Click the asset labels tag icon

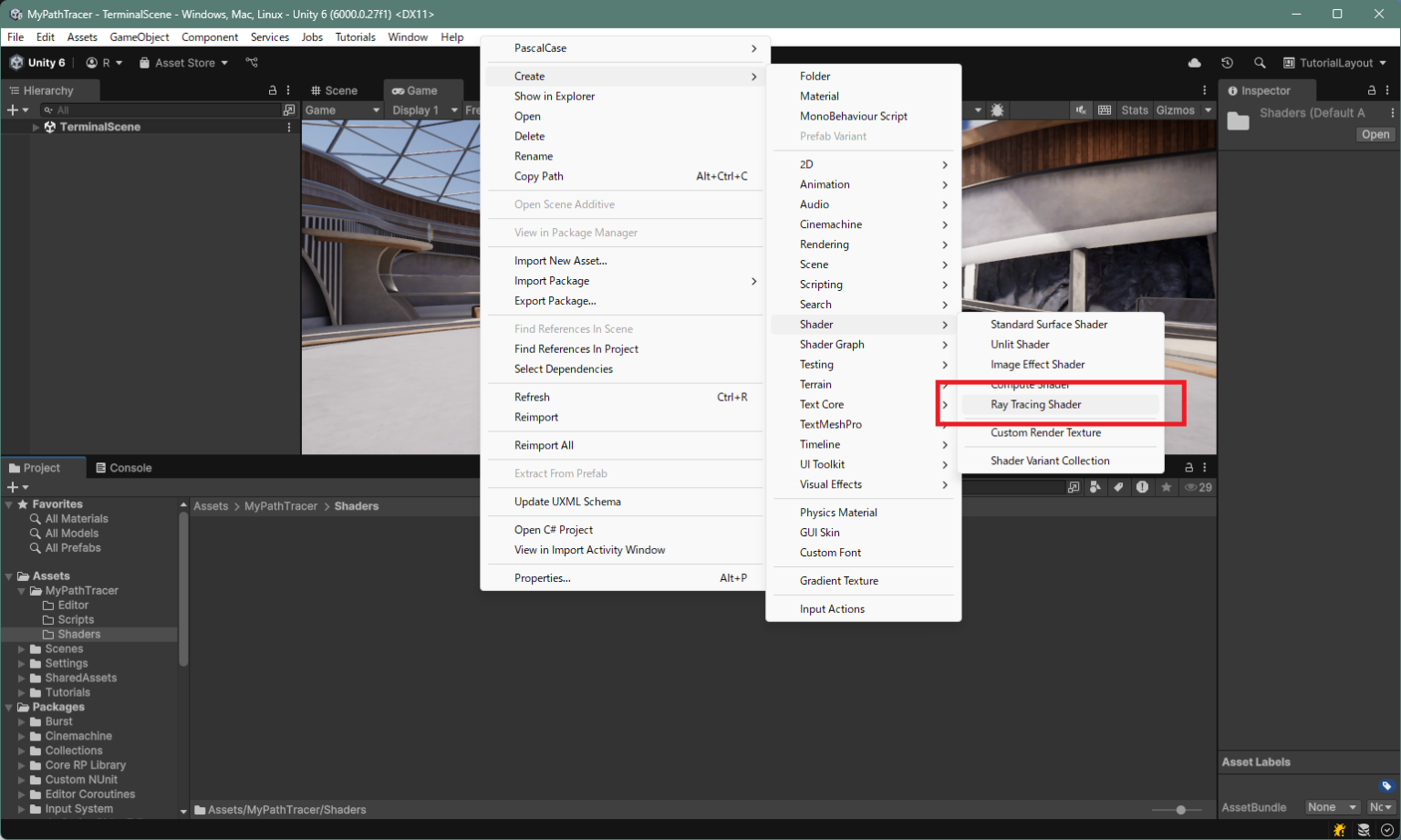point(1388,785)
